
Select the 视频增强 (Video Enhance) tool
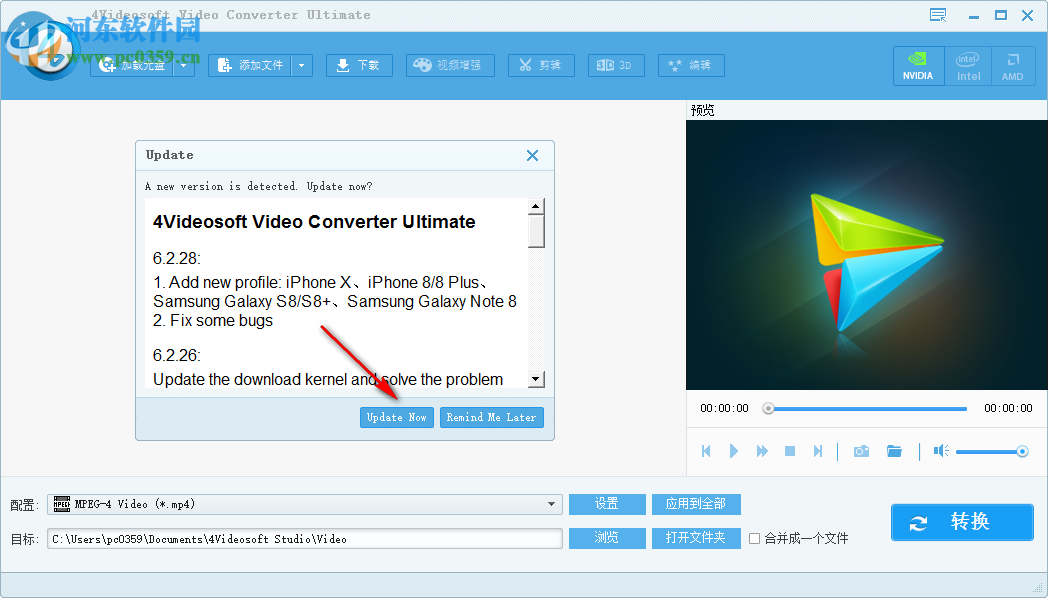(450, 65)
